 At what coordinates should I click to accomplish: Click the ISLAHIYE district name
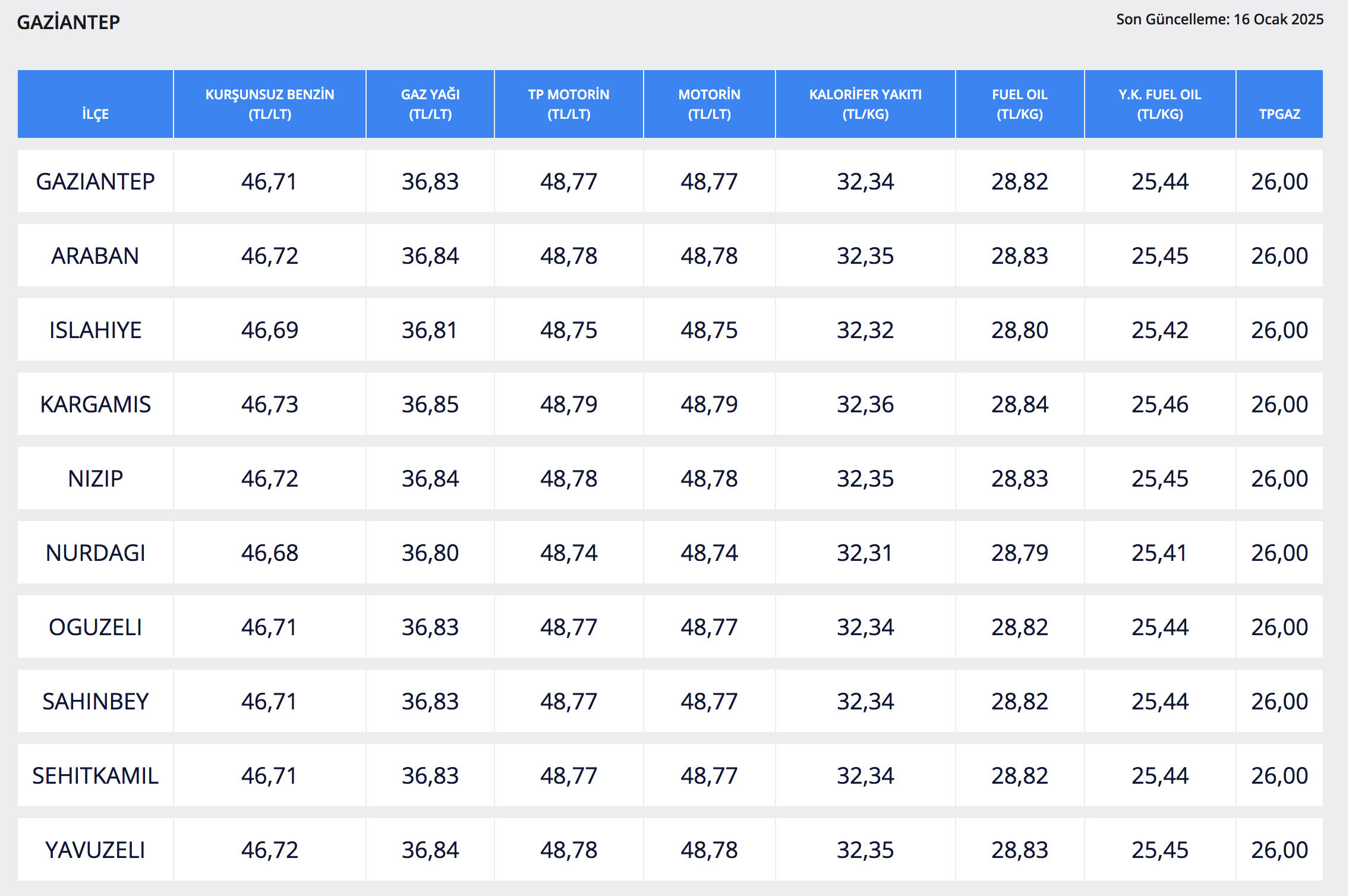pos(95,330)
